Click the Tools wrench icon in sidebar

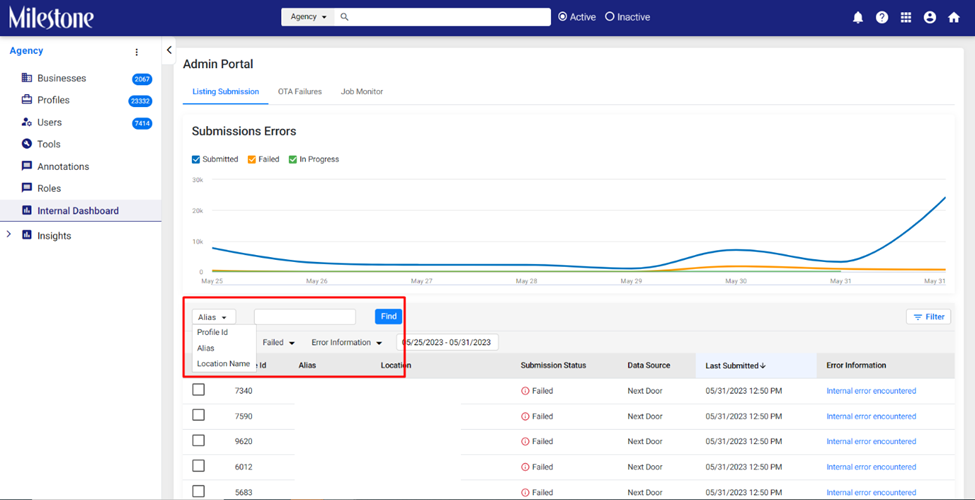click(x=27, y=144)
